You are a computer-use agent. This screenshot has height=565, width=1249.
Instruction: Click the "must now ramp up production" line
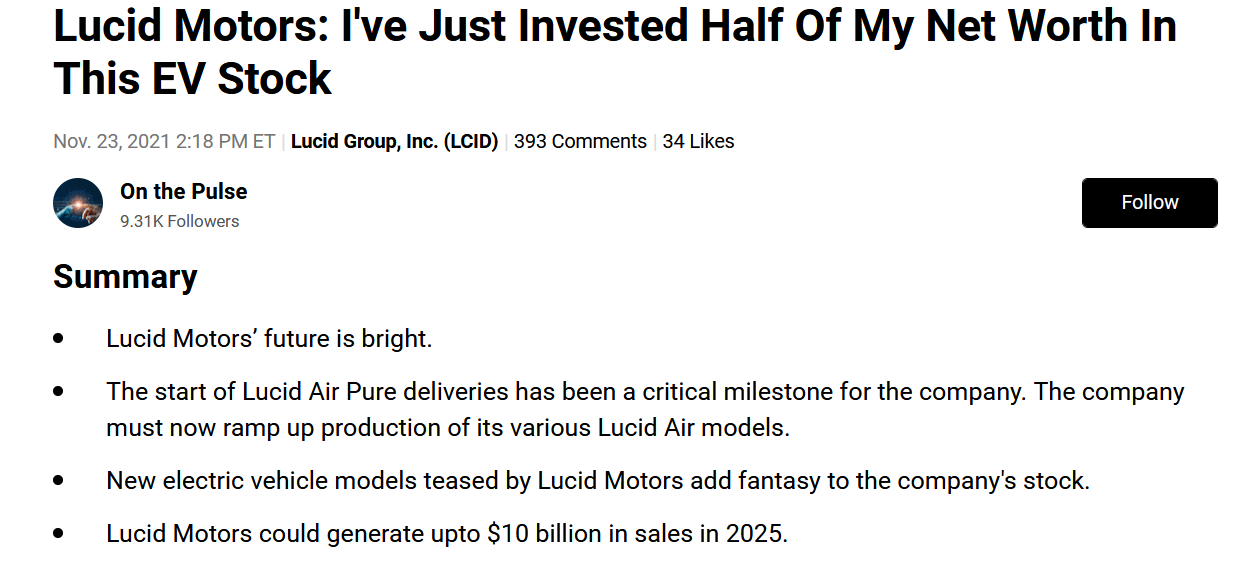(448, 428)
